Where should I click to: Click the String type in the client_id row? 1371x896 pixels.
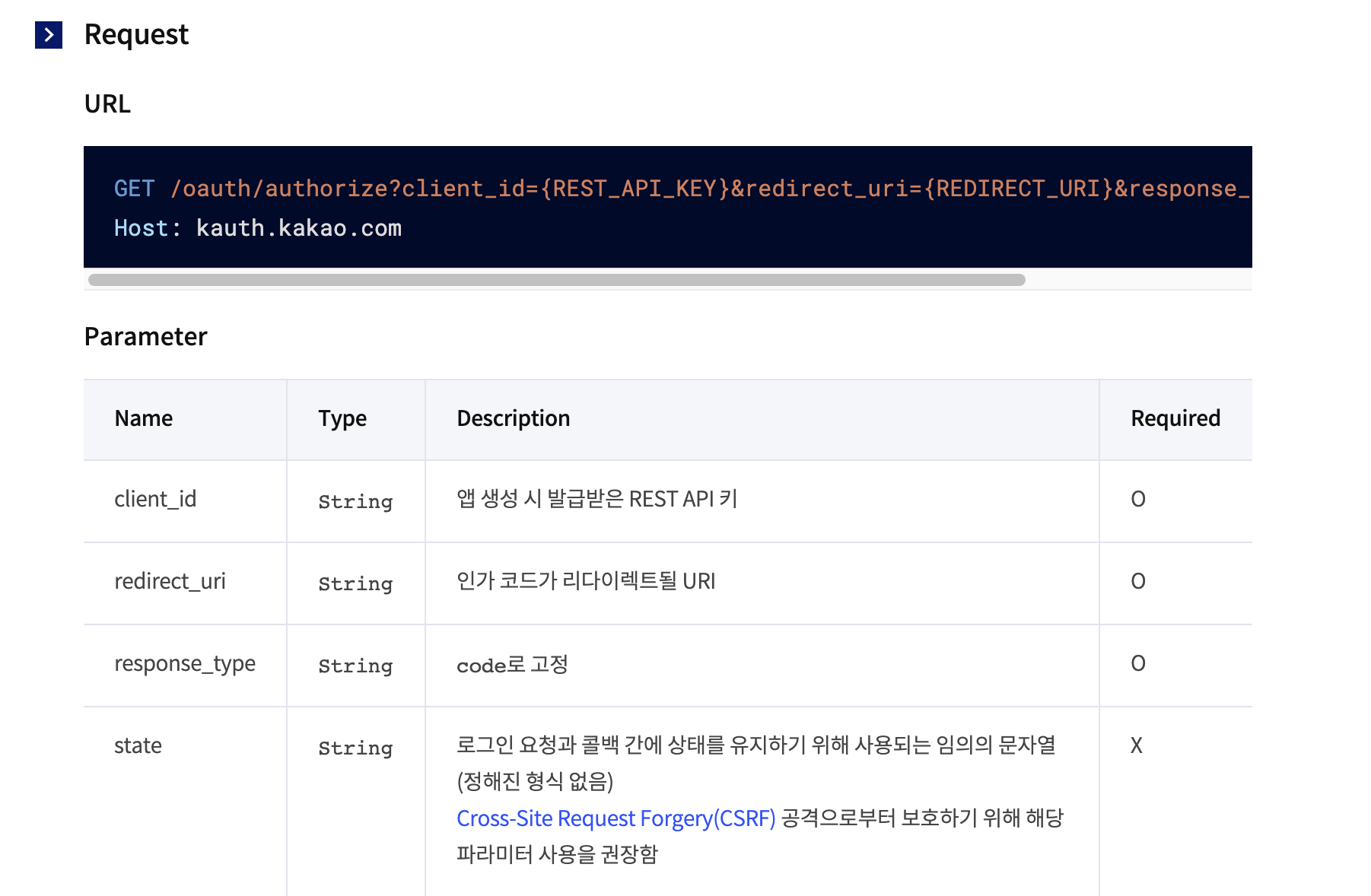coord(355,502)
